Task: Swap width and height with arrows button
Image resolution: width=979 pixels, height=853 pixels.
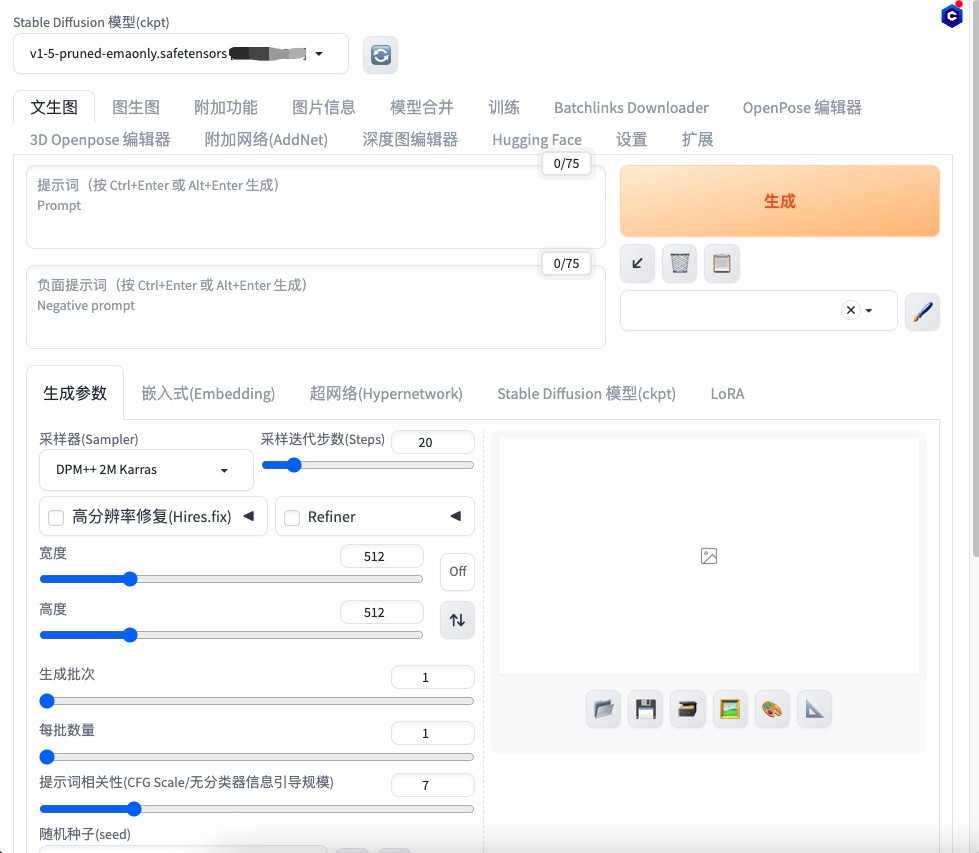Action: 457,620
